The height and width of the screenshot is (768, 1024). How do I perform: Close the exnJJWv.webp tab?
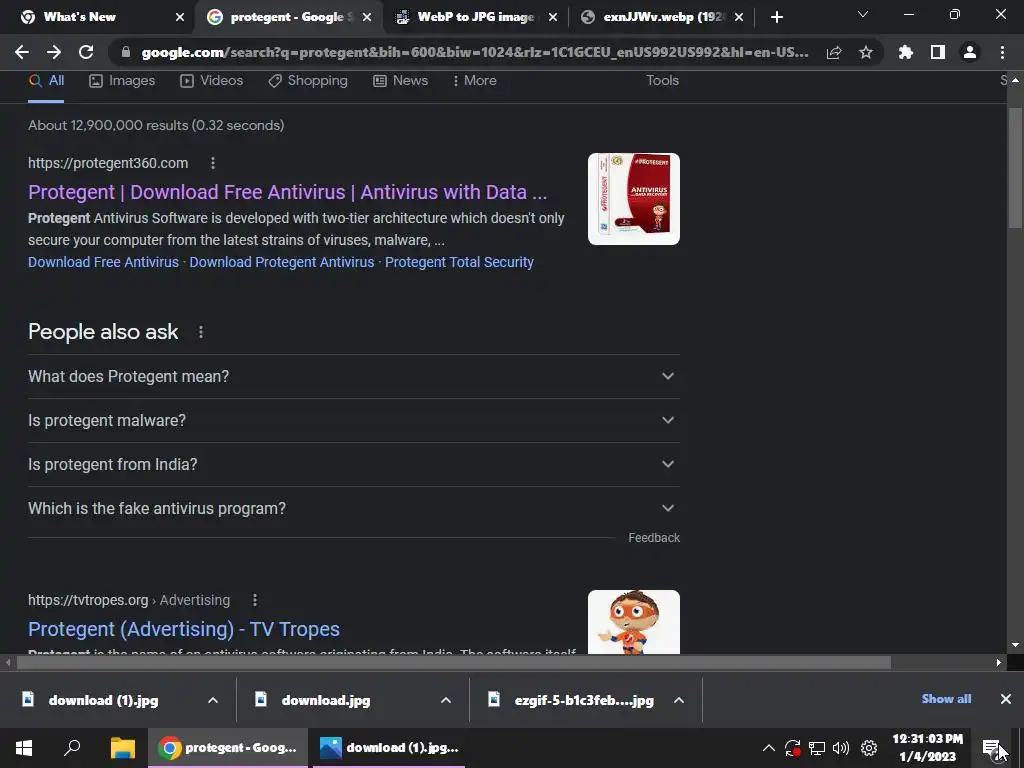coord(739,17)
